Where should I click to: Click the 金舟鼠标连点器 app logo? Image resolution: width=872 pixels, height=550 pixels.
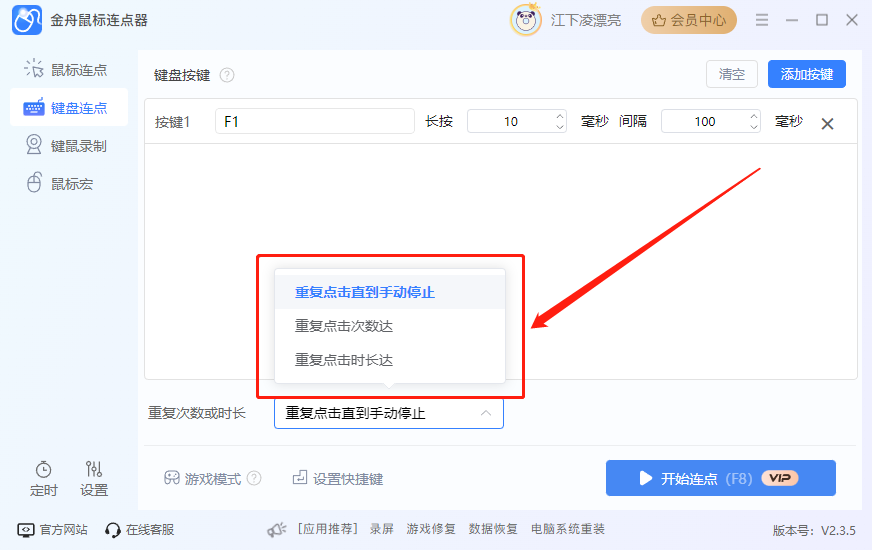click(x=27, y=20)
